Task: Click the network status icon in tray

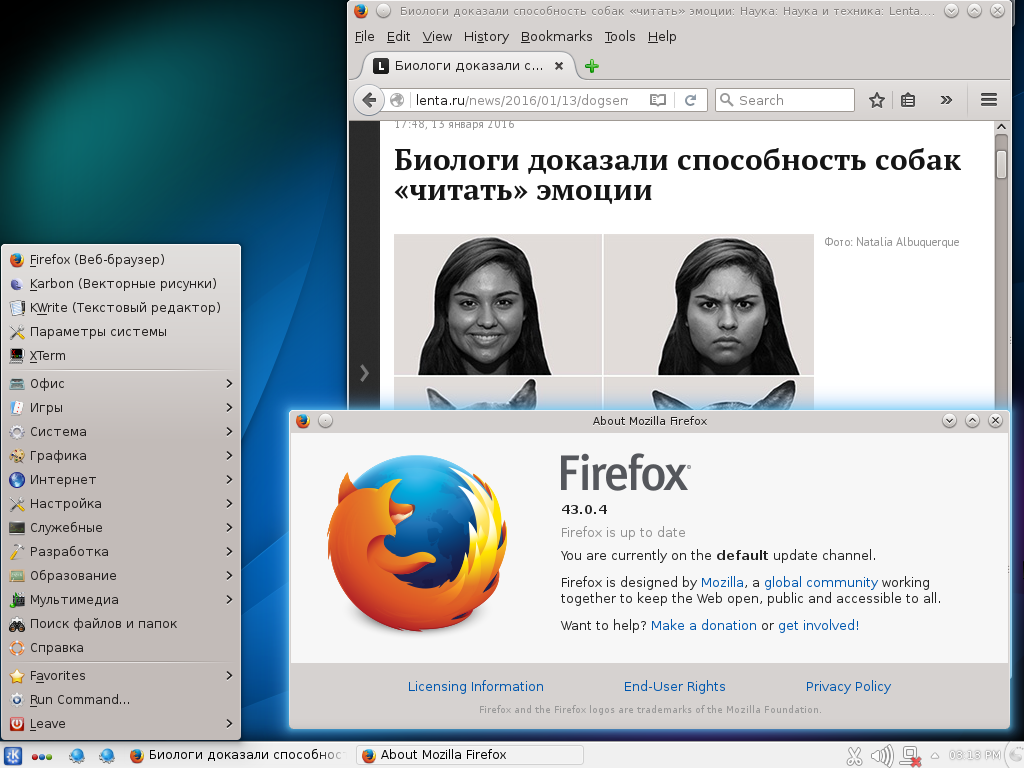Action: point(910,756)
